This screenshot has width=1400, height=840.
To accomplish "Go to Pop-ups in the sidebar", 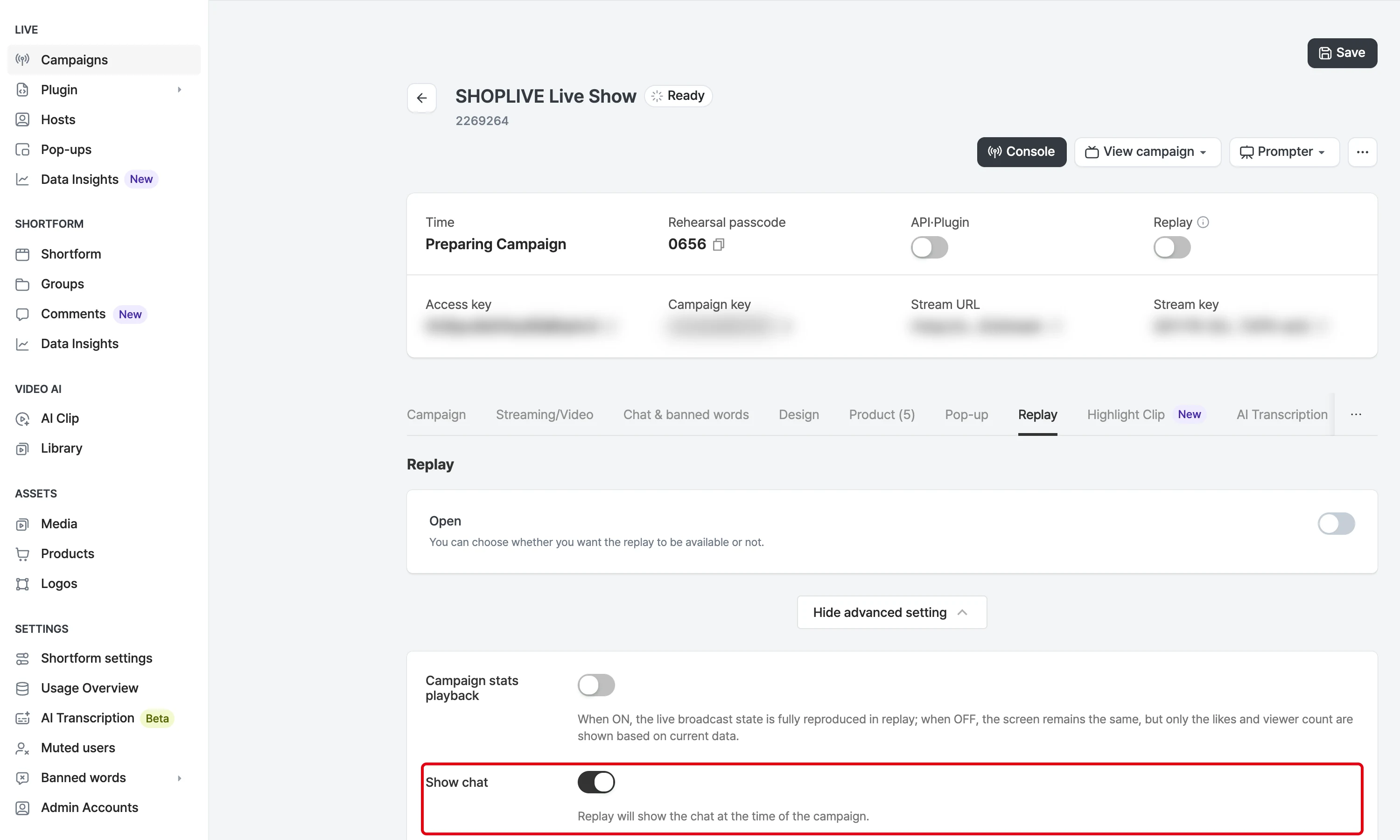I will click(x=104, y=149).
